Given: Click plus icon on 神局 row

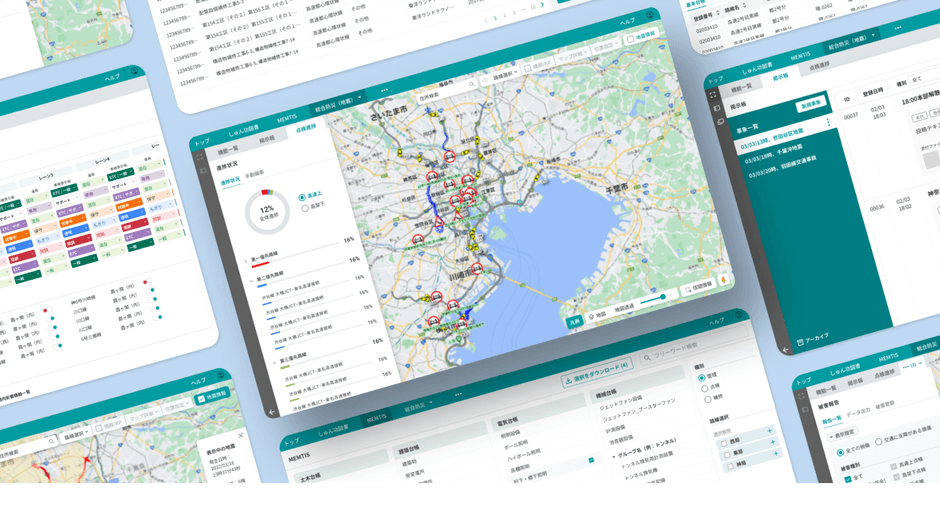Looking at the screenshot, I should click(x=776, y=454).
